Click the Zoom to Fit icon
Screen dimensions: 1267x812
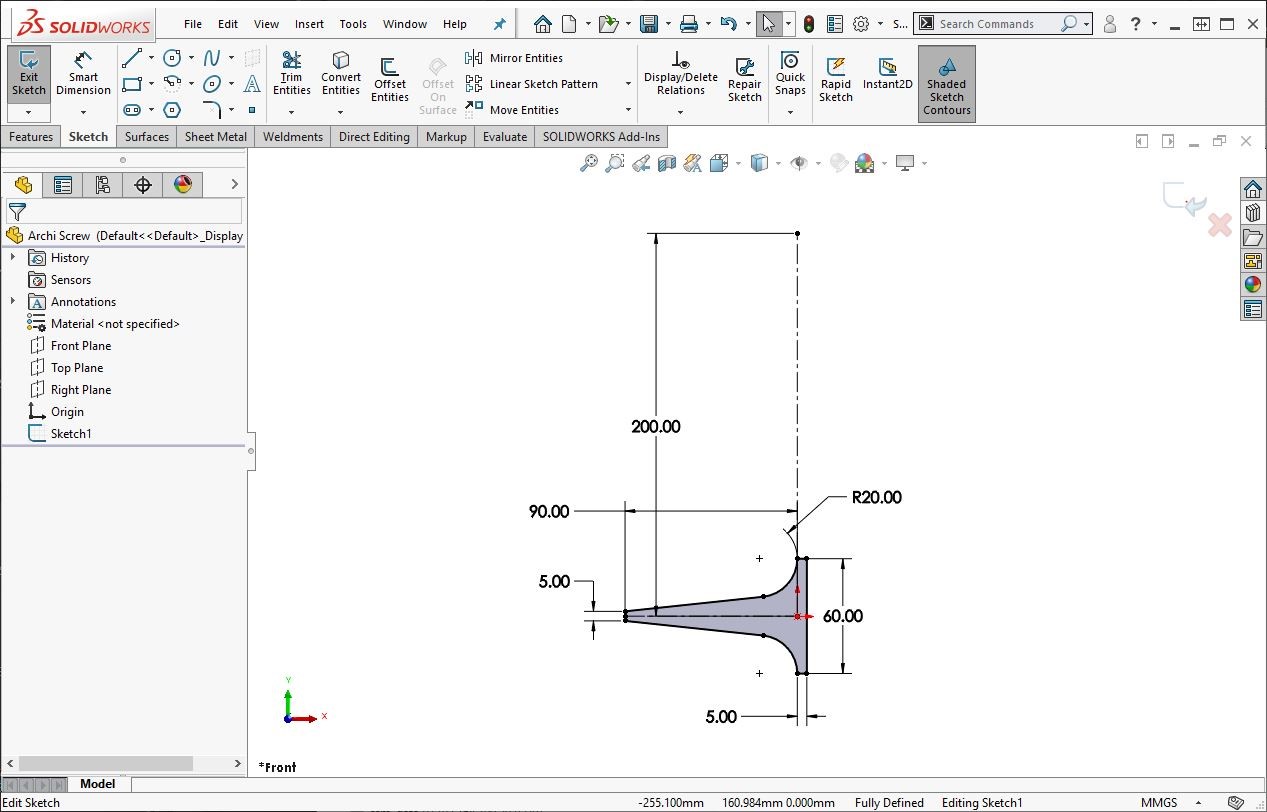point(589,163)
